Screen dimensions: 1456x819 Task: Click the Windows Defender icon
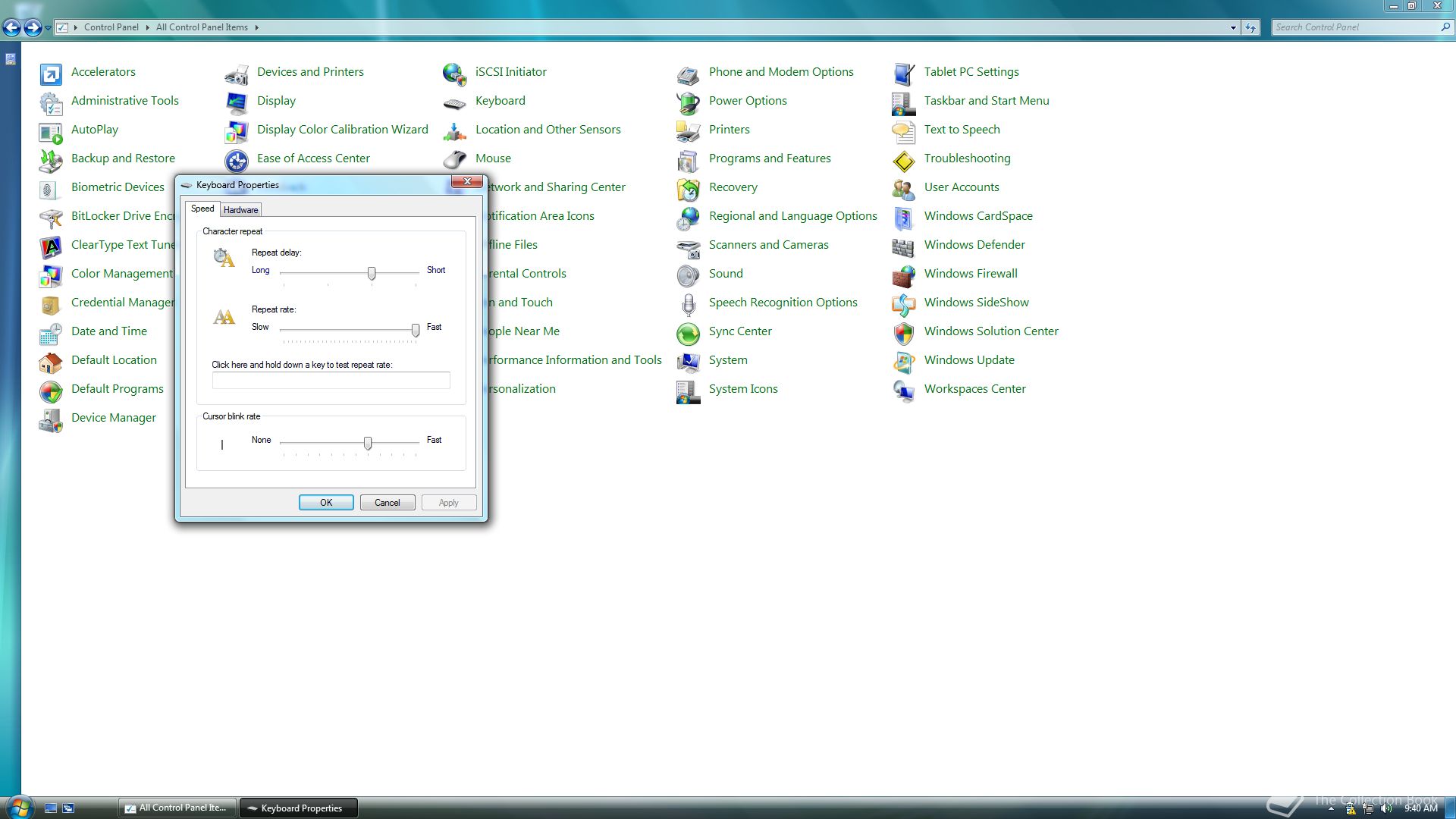pyautogui.click(x=904, y=246)
